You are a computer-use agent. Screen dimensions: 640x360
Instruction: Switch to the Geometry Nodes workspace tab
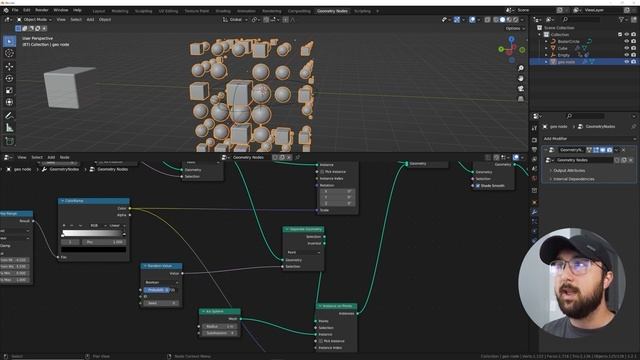pos(332,11)
